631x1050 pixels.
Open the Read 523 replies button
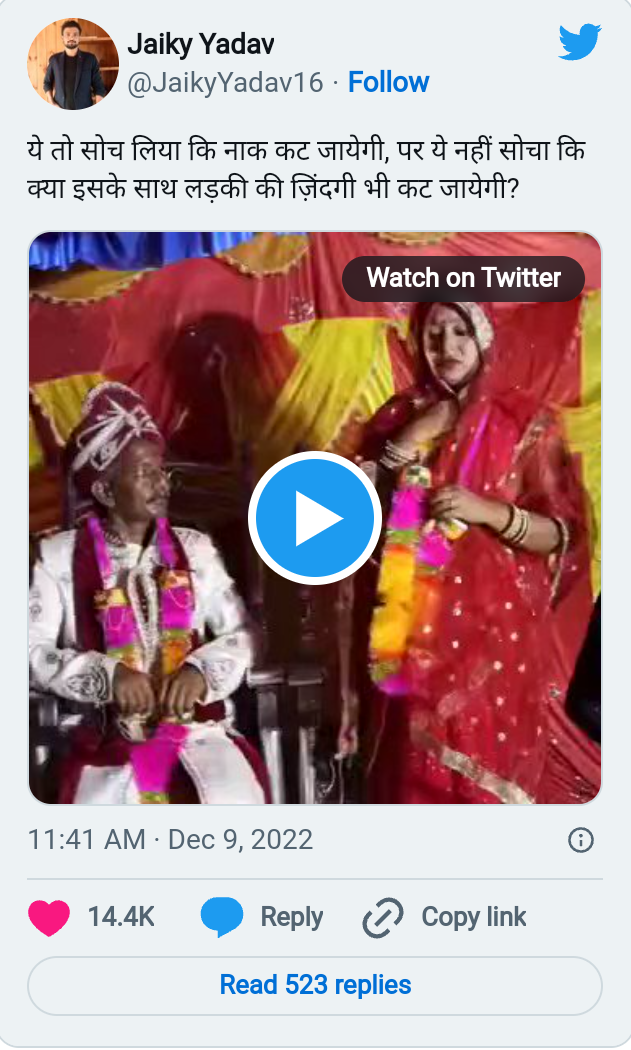coord(315,985)
